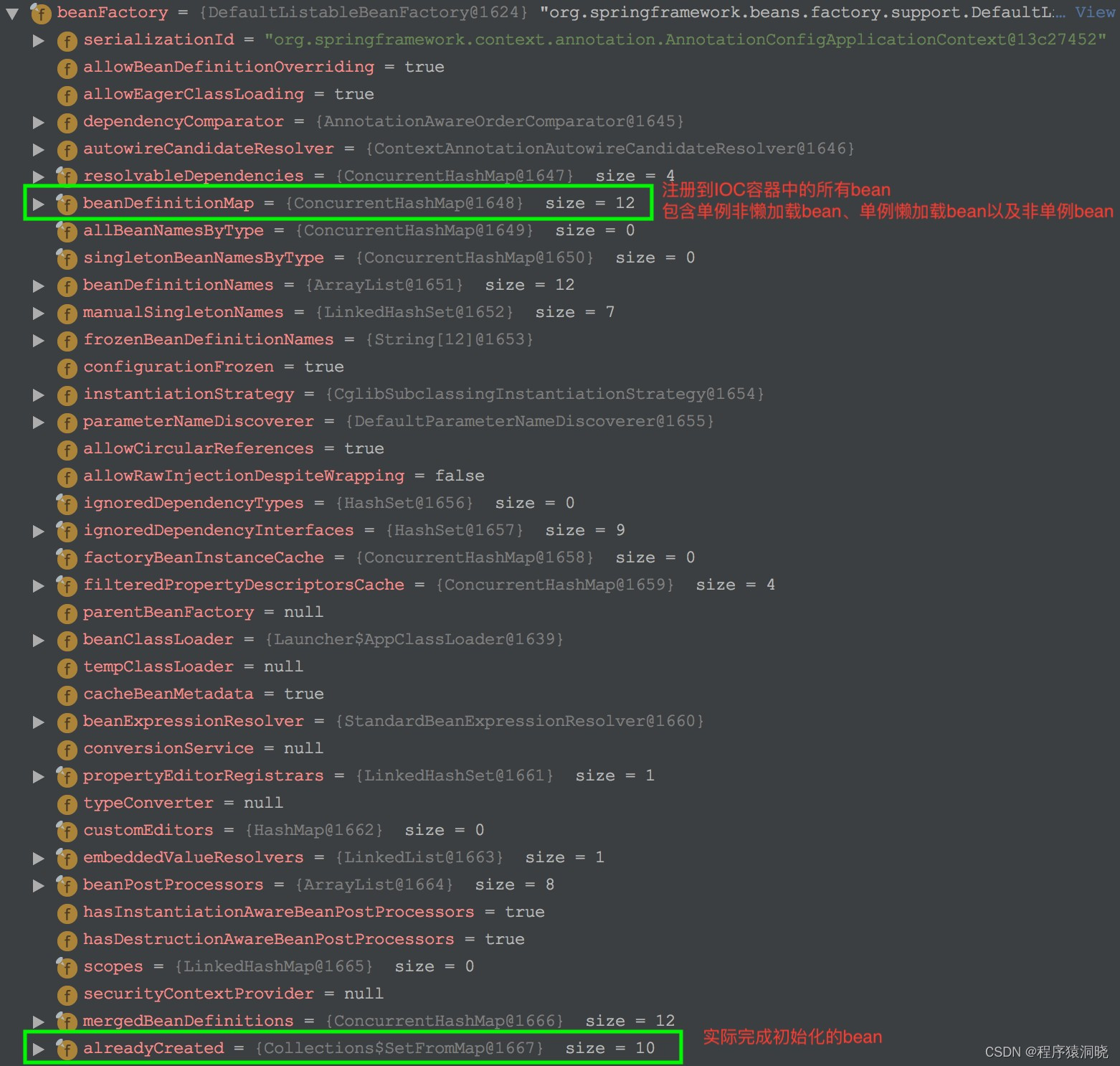Click the field icon of parameterNameDiscoverer
Screen dimensions: 1120x1066
coord(67,423)
